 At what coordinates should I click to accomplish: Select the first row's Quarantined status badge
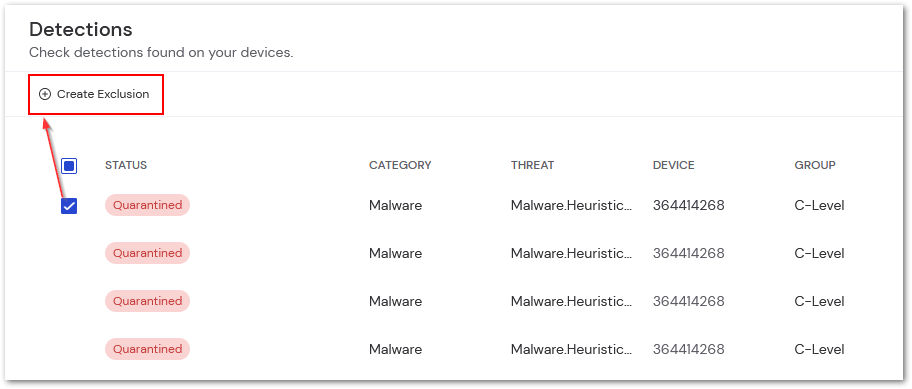(147, 205)
